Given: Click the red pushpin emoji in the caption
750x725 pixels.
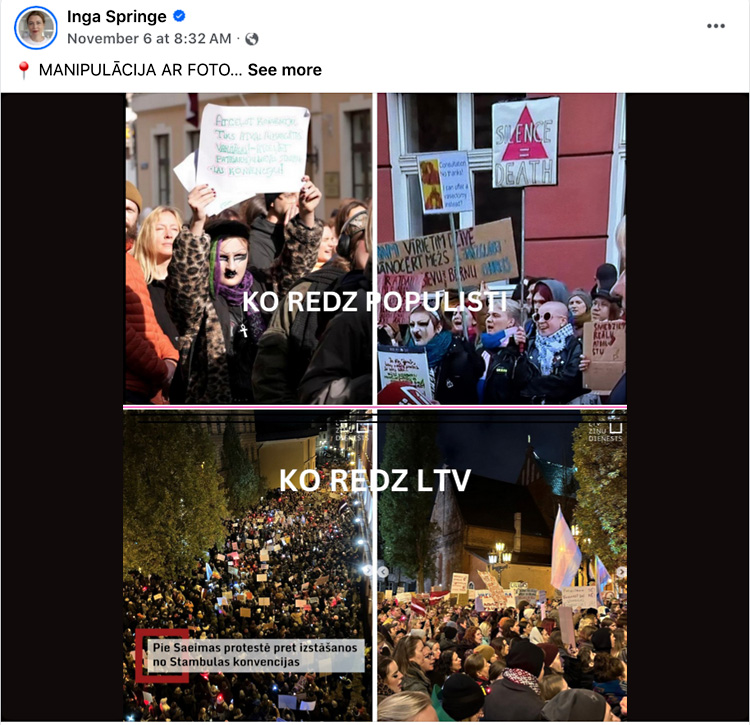Looking at the screenshot, I should [x=23, y=70].
